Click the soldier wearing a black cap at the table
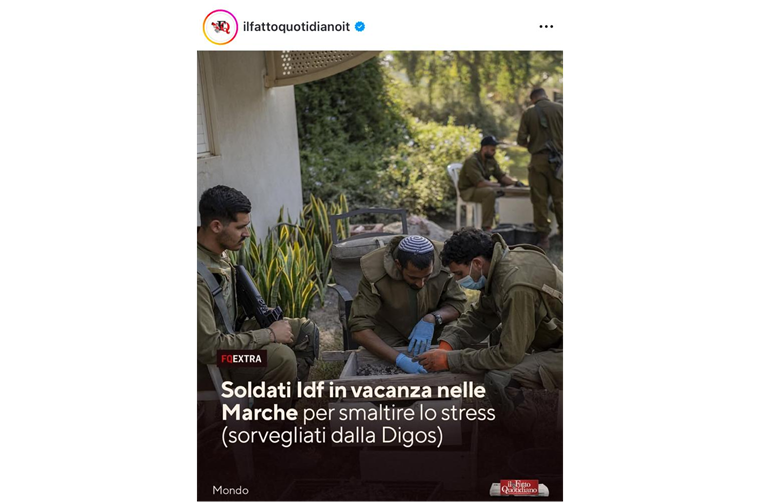Viewport: 778px width, 503px height. [481, 181]
